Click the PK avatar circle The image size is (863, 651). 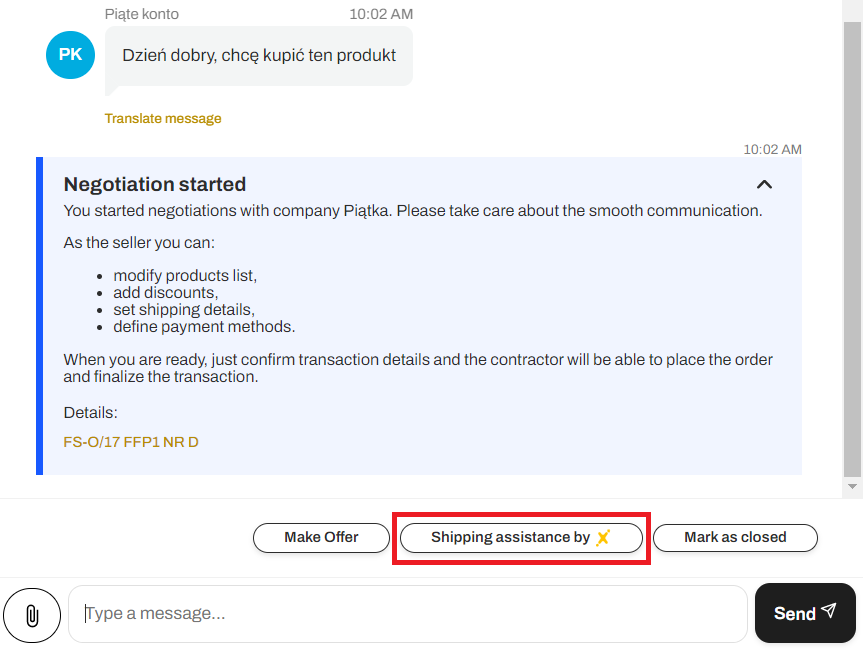tap(70, 55)
